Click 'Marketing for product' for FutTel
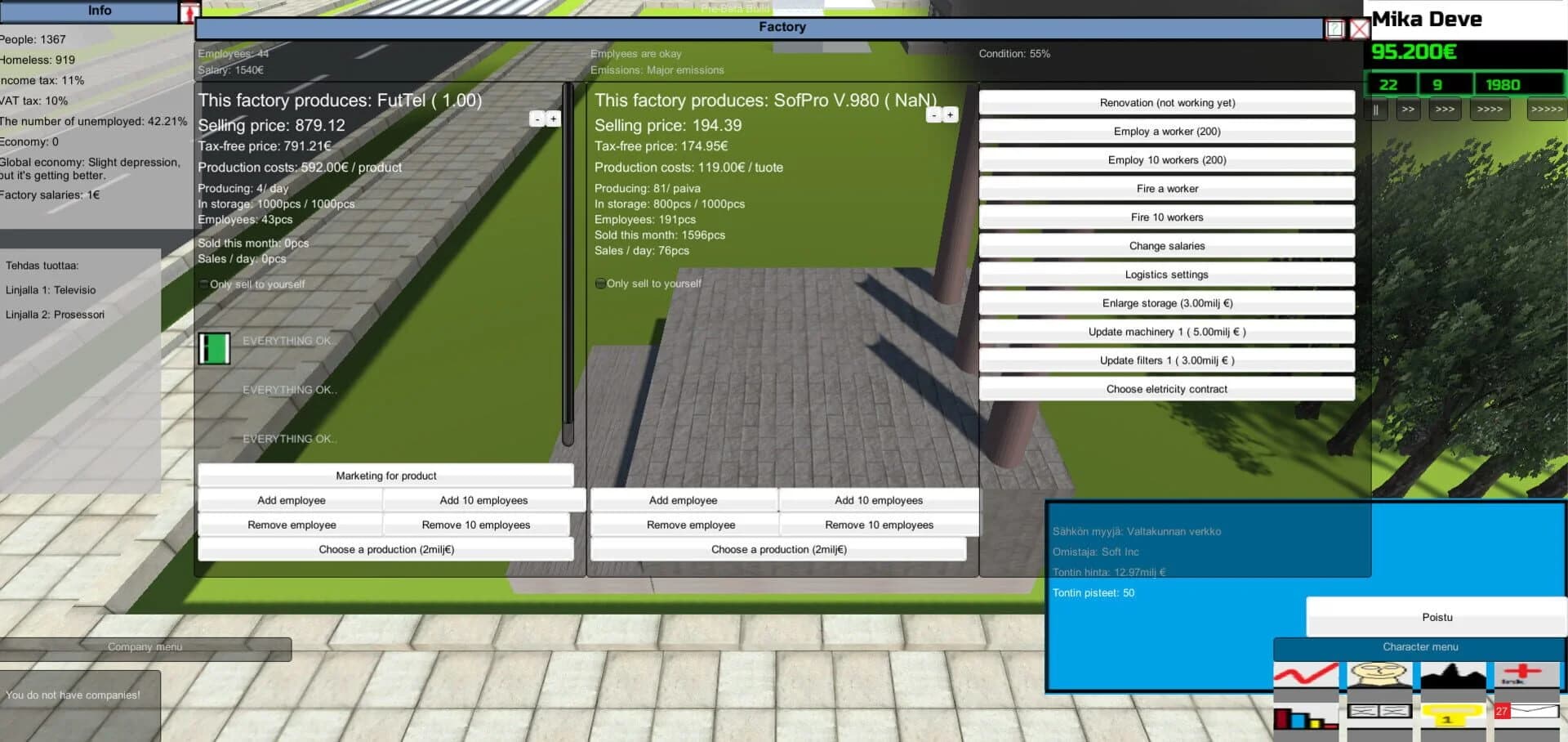 coord(385,475)
